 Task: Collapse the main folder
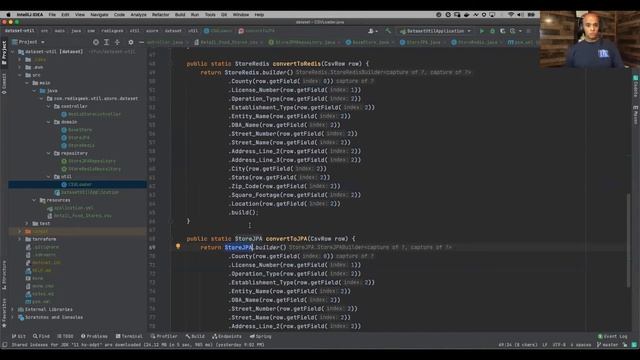click(27, 83)
